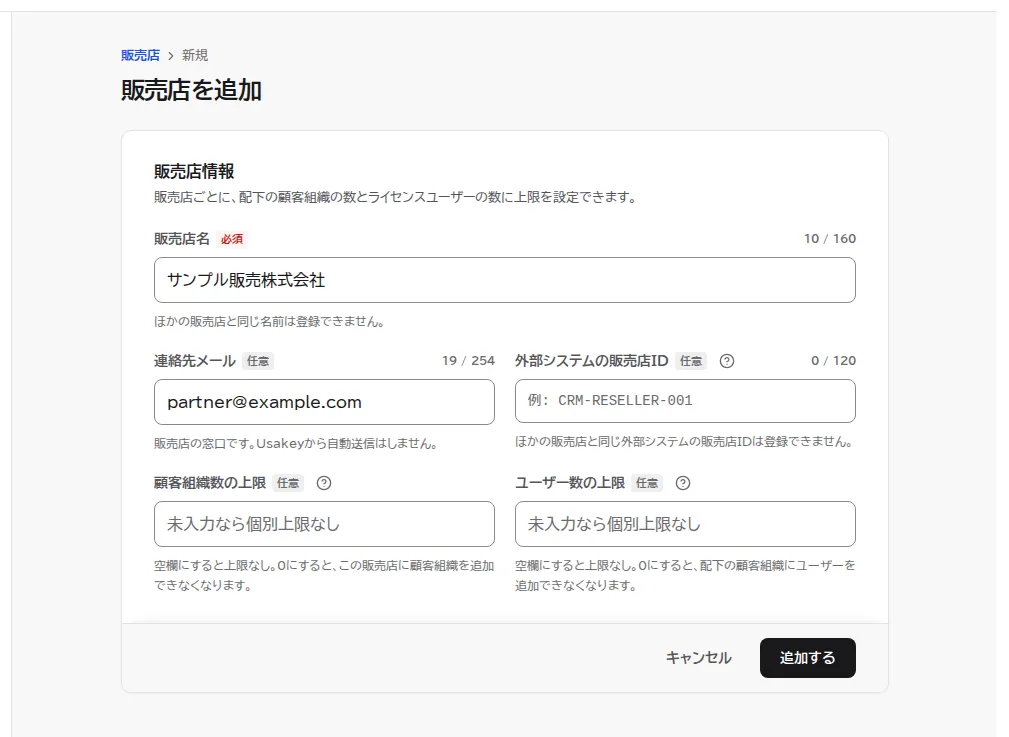Click hint ほかの販売店と同じ名前は登録できません
Screen dimensions: 1009x737
(269, 321)
